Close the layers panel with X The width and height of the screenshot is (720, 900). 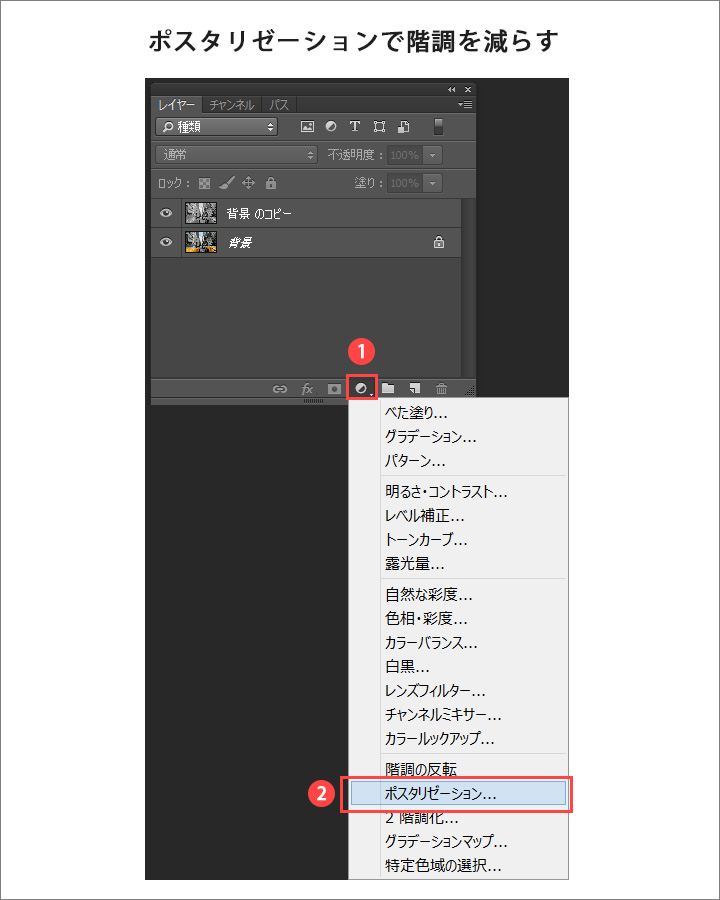coord(468,90)
